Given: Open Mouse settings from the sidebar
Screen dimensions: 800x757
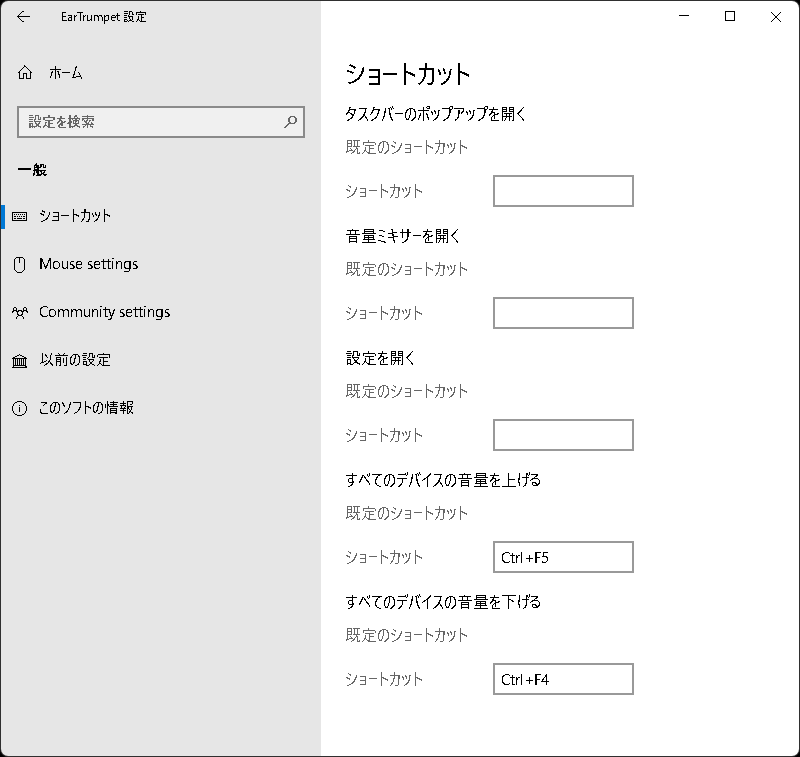Looking at the screenshot, I should (90, 263).
